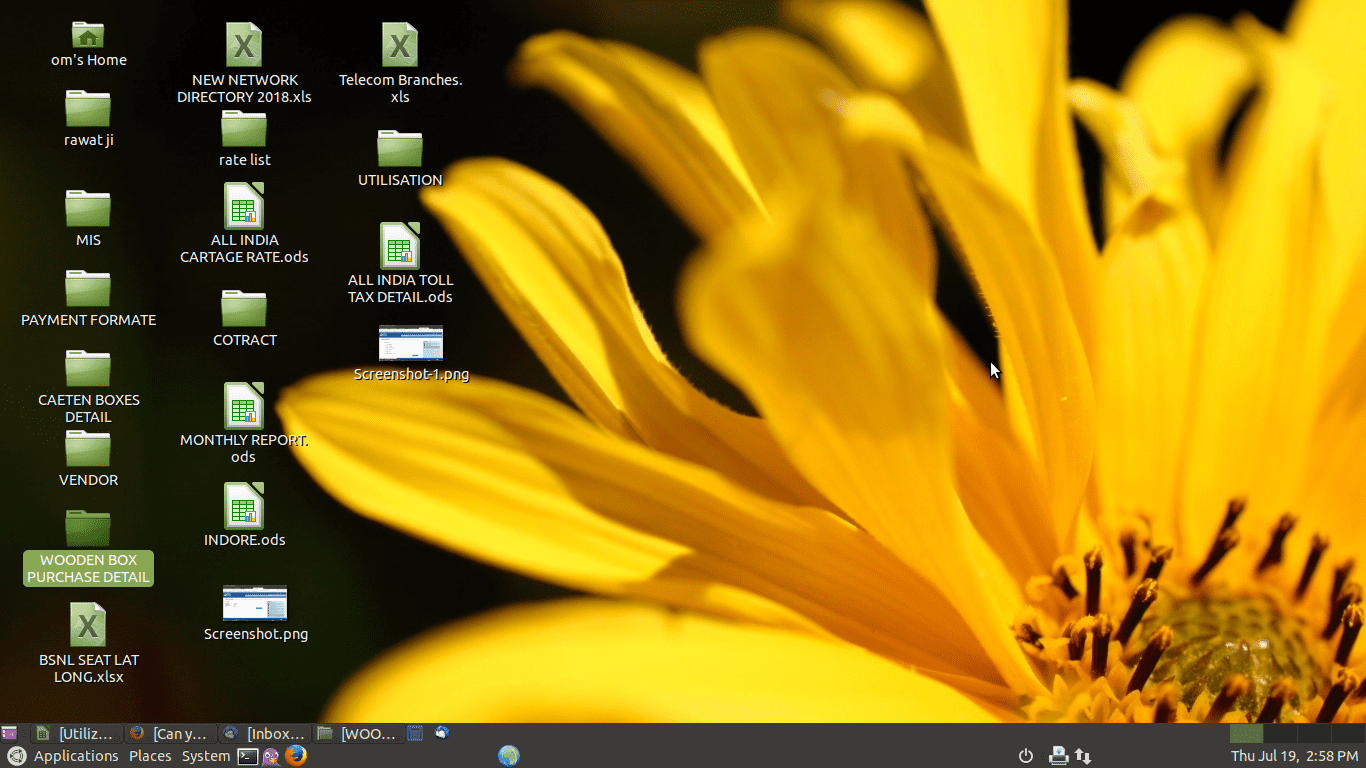
Task: Open the rate list folder
Action: (244, 130)
